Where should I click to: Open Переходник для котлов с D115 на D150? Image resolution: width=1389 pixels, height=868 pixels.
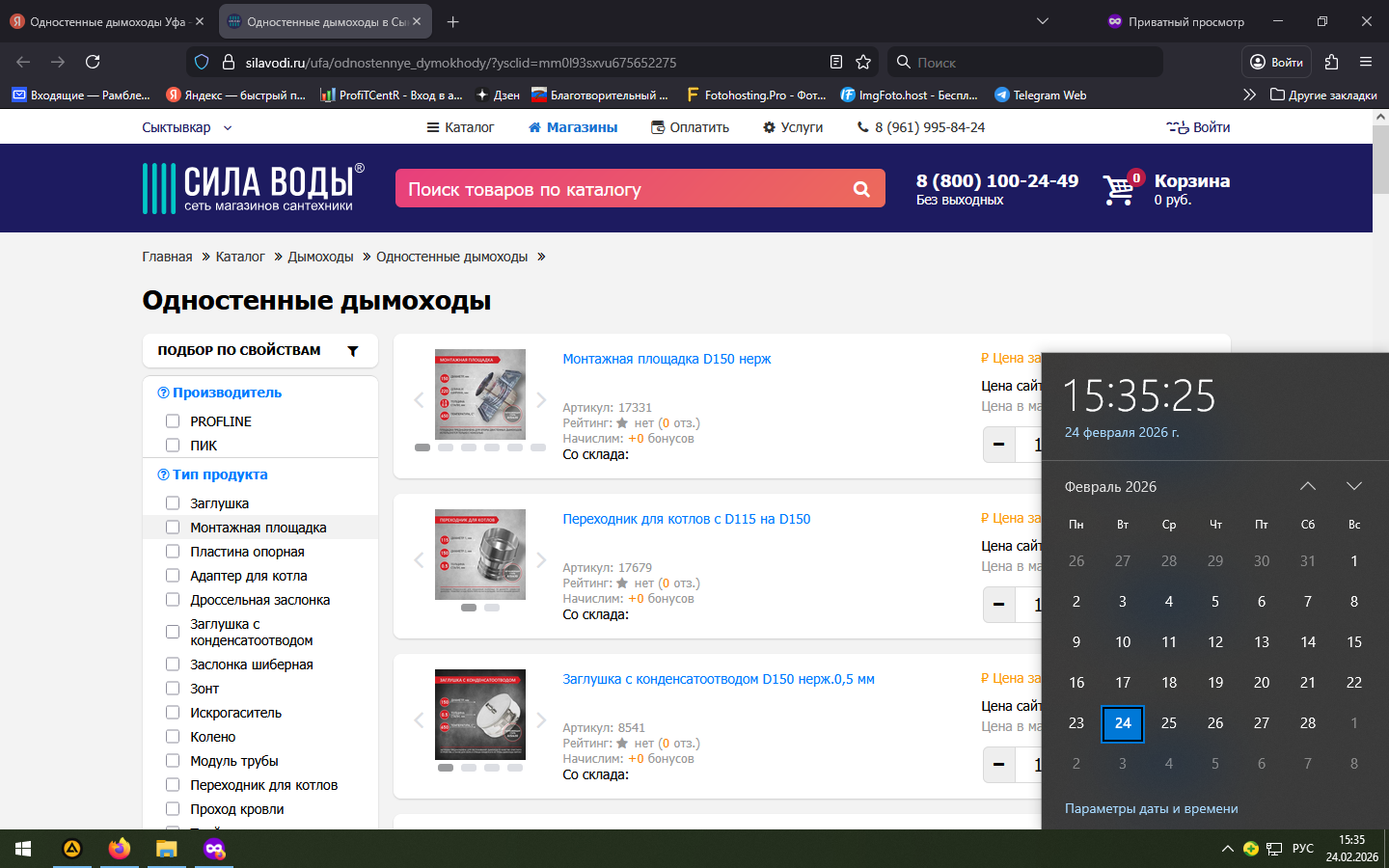pos(687,519)
